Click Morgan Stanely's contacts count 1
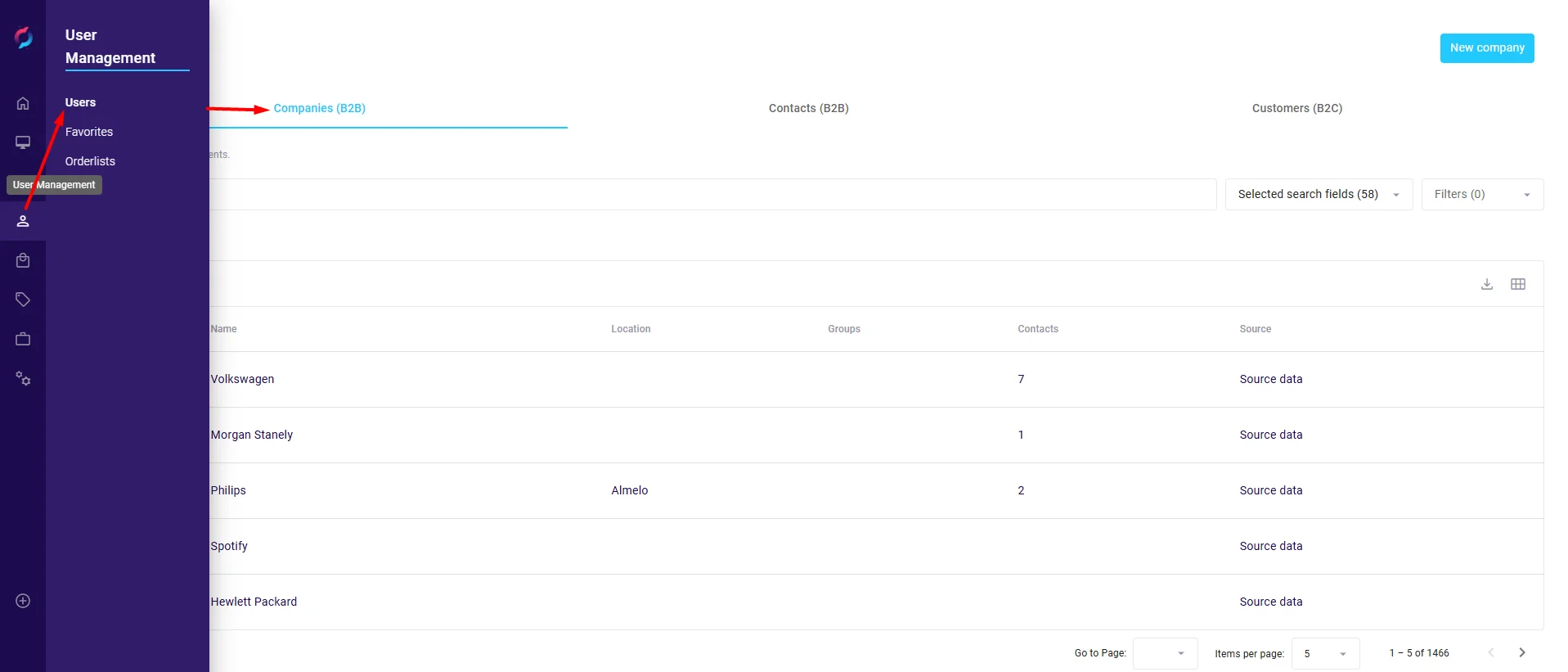Screen dimensions: 1568x672 [1021, 435]
